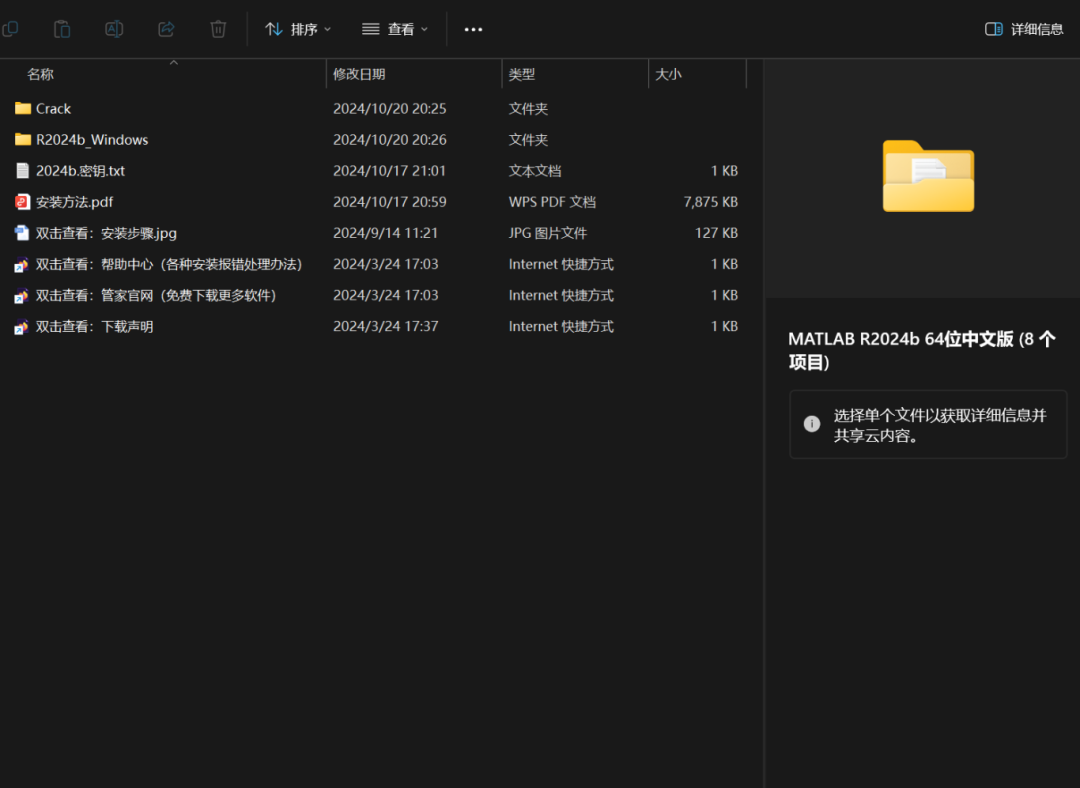This screenshot has width=1080, height=788.
Task: Select the Crack folder icon
Action: click(x=23, y=108)
